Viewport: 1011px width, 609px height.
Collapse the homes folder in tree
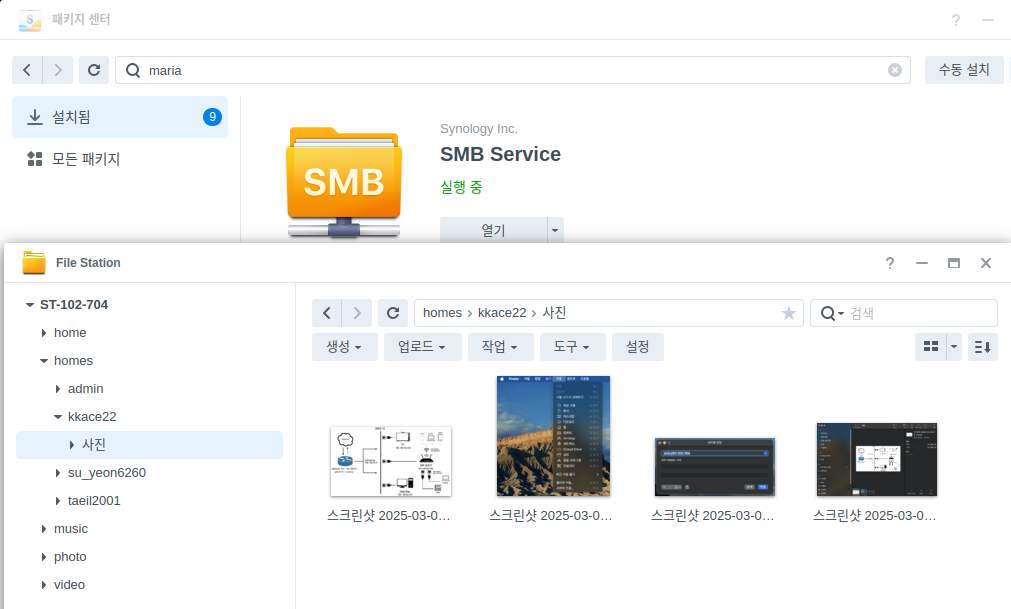44,361
